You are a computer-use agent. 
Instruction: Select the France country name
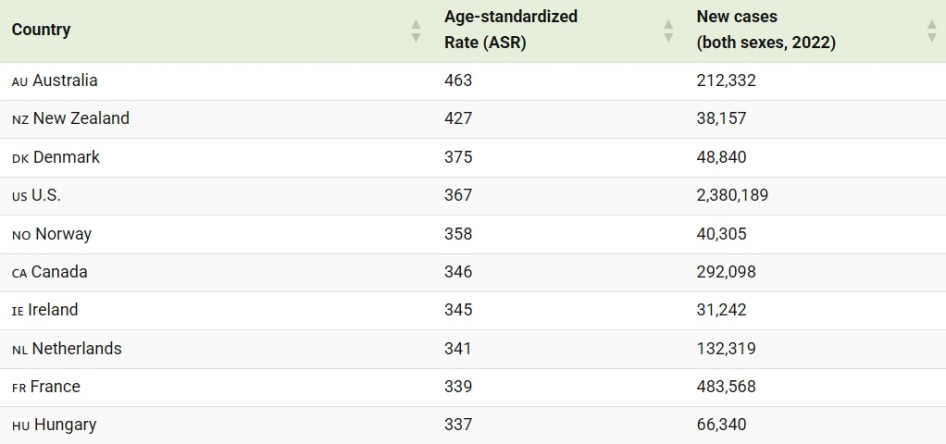tap(55, 387)
